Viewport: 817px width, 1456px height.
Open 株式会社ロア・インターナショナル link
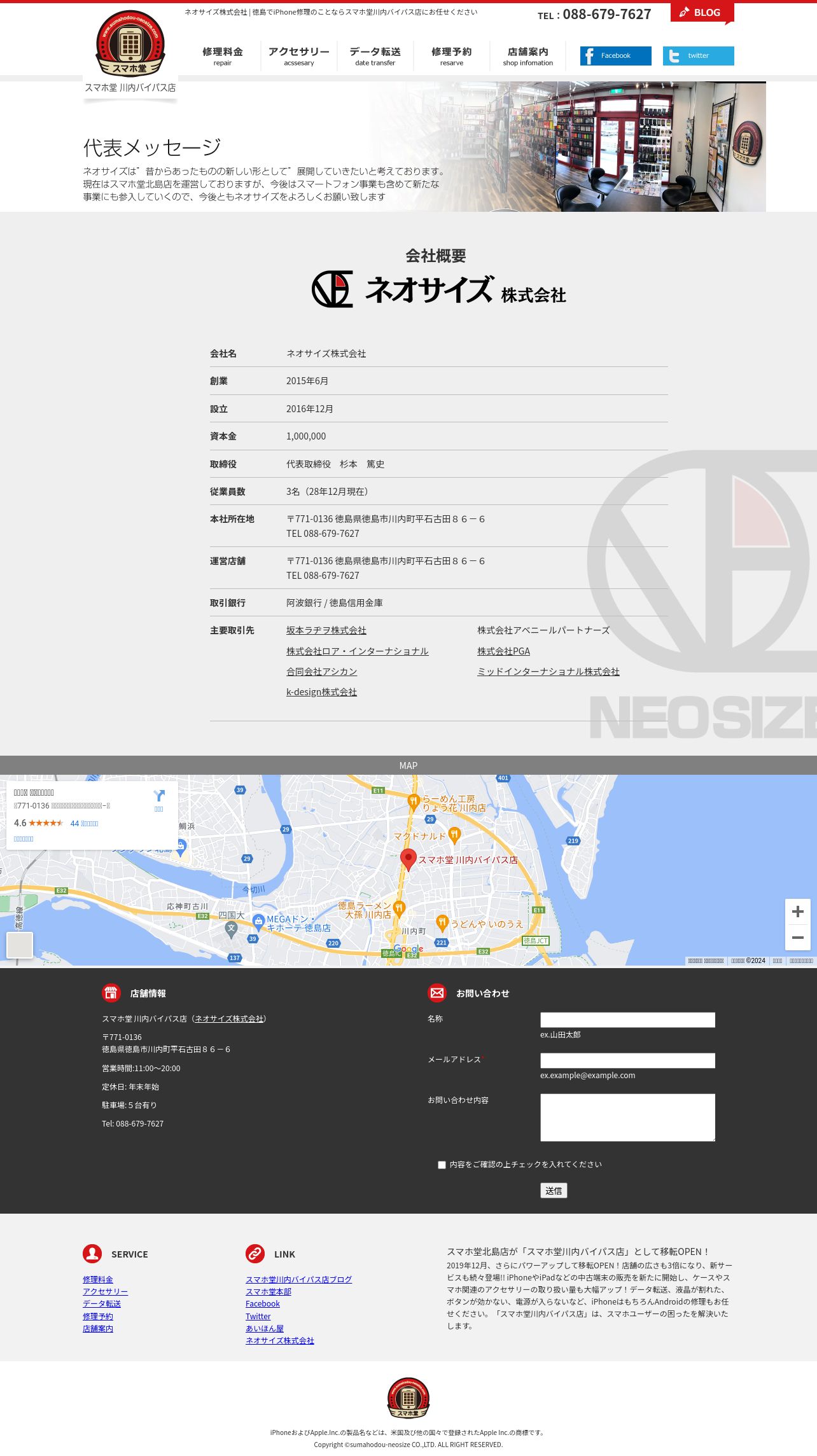(357, 651)
